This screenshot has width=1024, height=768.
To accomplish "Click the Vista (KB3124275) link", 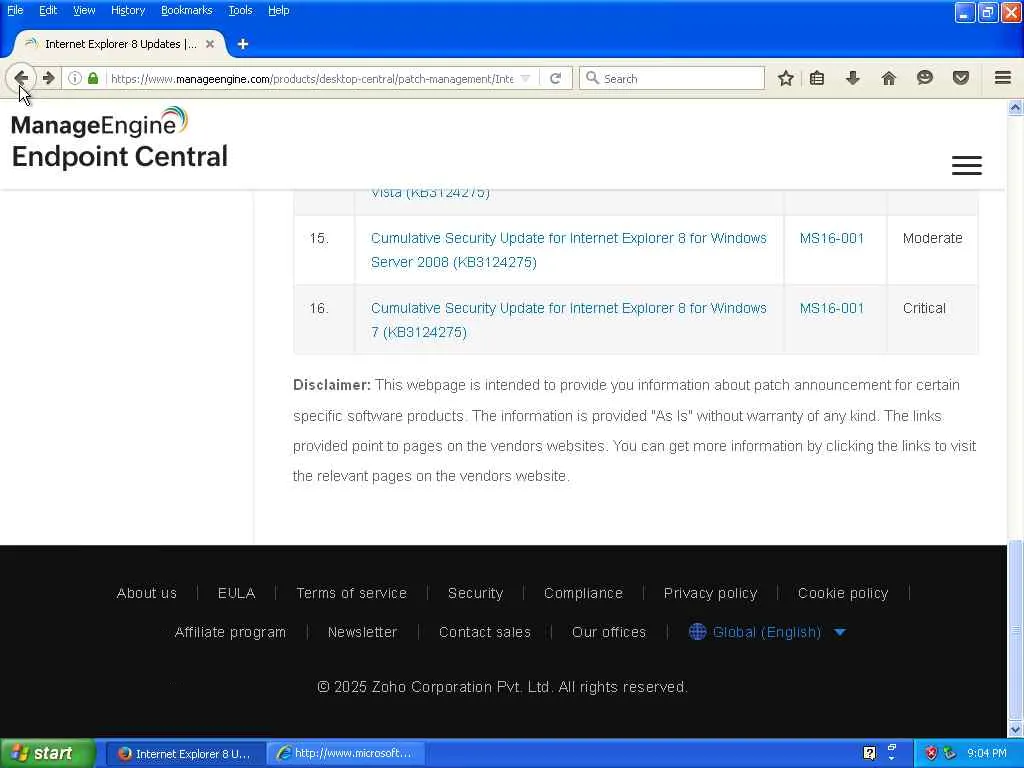I will click(430, 193).
